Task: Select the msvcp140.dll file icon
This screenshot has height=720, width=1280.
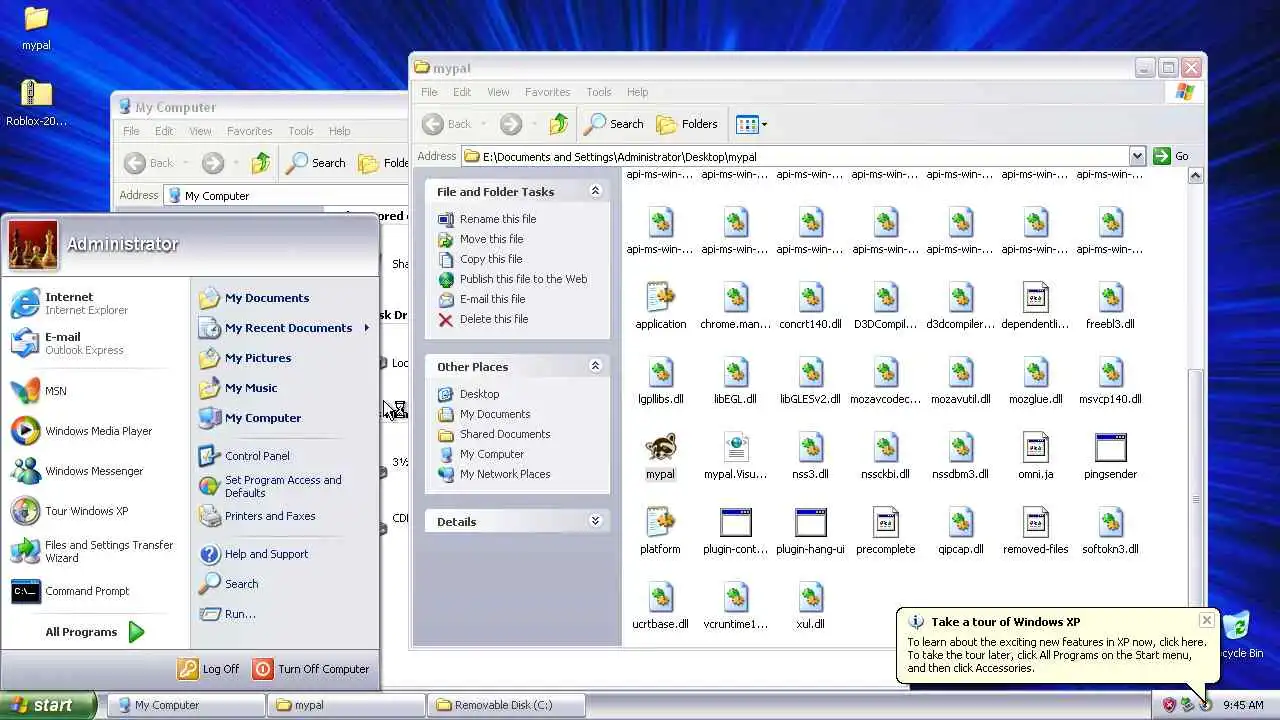Action: 1110,372
